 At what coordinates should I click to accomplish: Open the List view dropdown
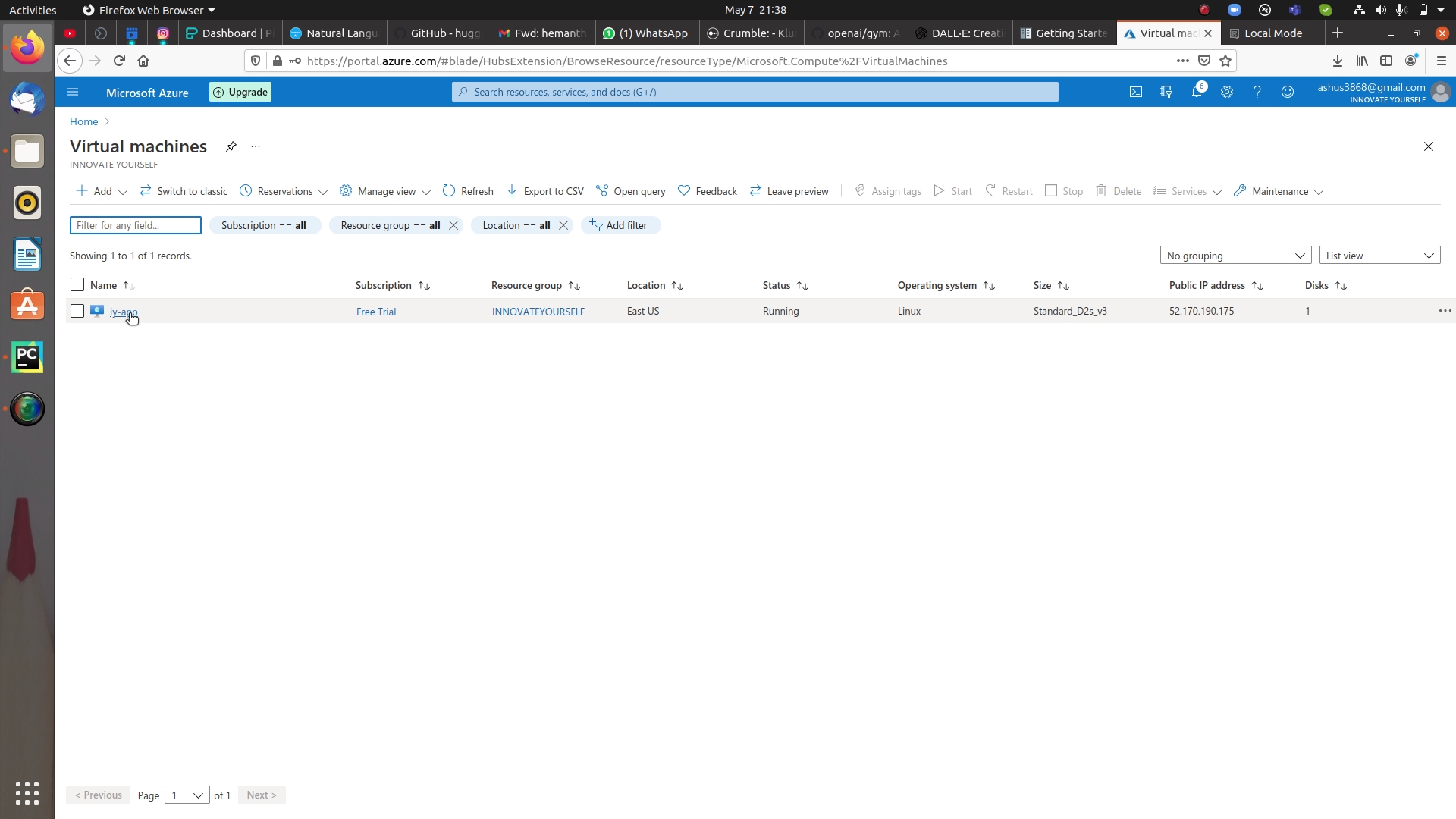point(1380,255)
